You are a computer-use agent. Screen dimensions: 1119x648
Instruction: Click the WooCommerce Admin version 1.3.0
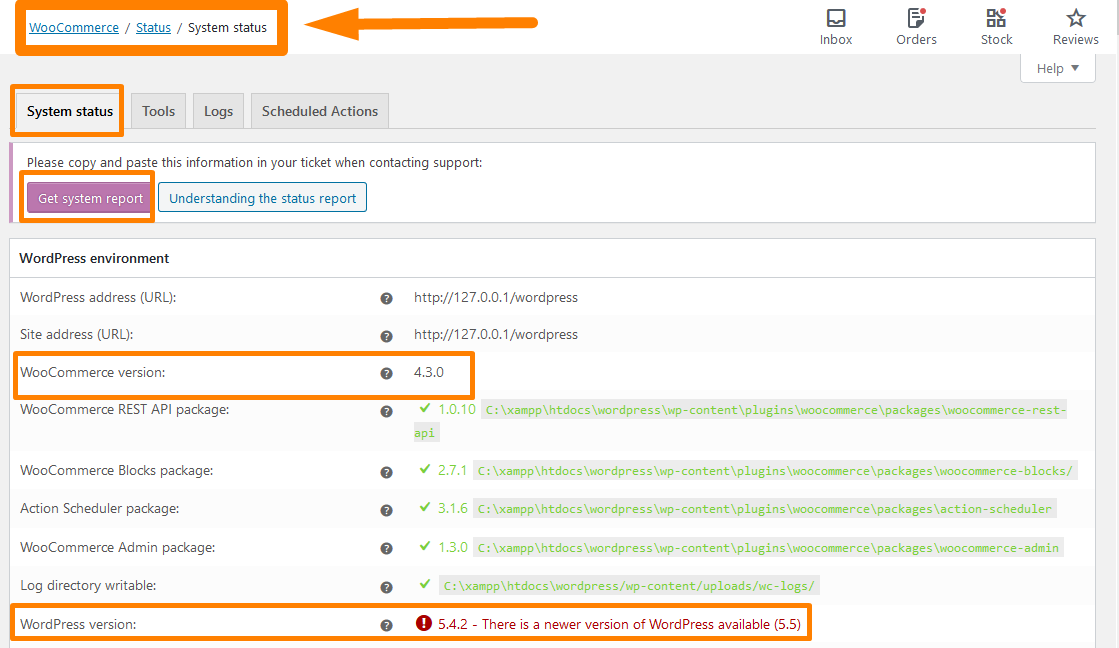click(x=452, y=547)
